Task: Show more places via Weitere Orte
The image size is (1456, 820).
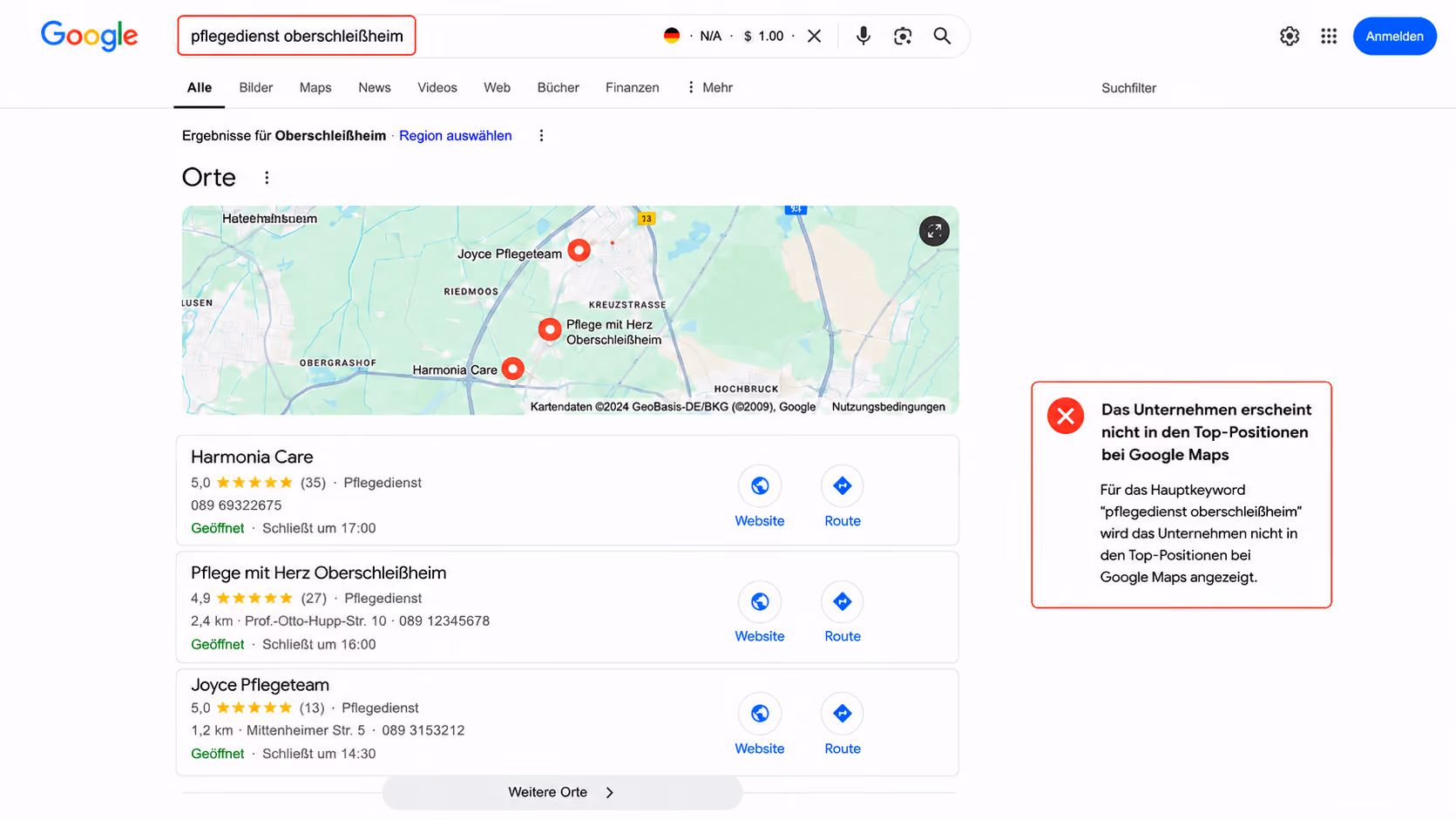Action: coord(562,792)
